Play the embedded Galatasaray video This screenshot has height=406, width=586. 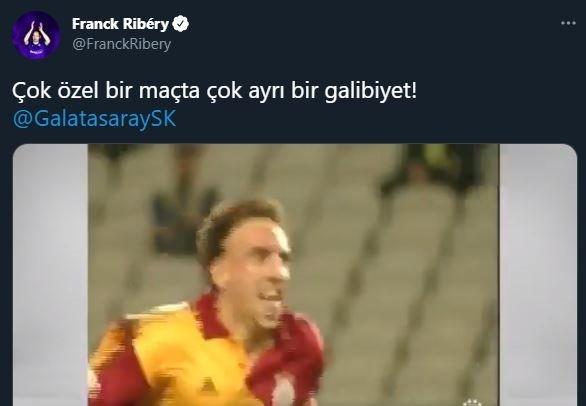[294, 275]
